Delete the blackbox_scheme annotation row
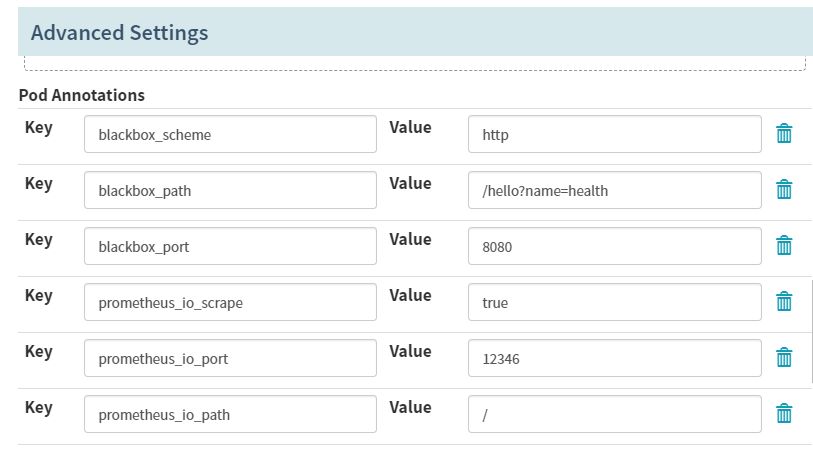Viewport: 813px width, 453px height. (x=784, y=134)
